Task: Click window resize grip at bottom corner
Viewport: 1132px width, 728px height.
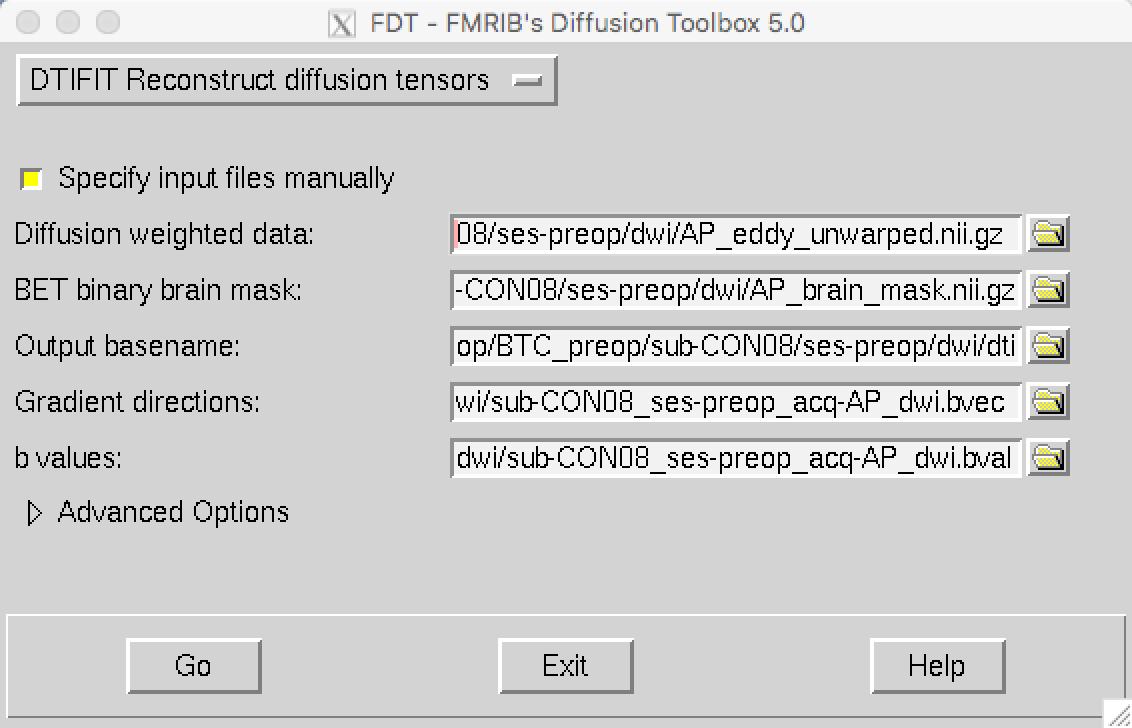Action: coord(1118,714)
